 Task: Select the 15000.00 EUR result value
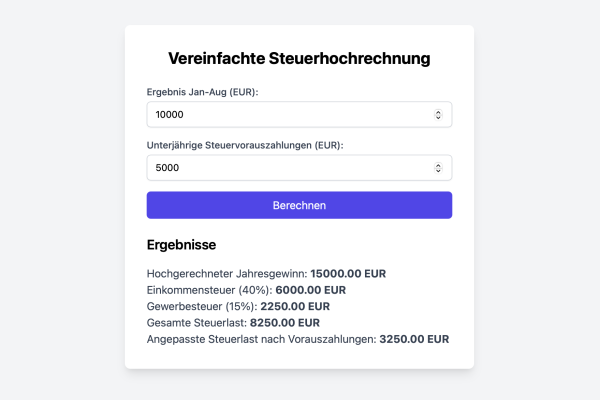(x=348, y=273)
